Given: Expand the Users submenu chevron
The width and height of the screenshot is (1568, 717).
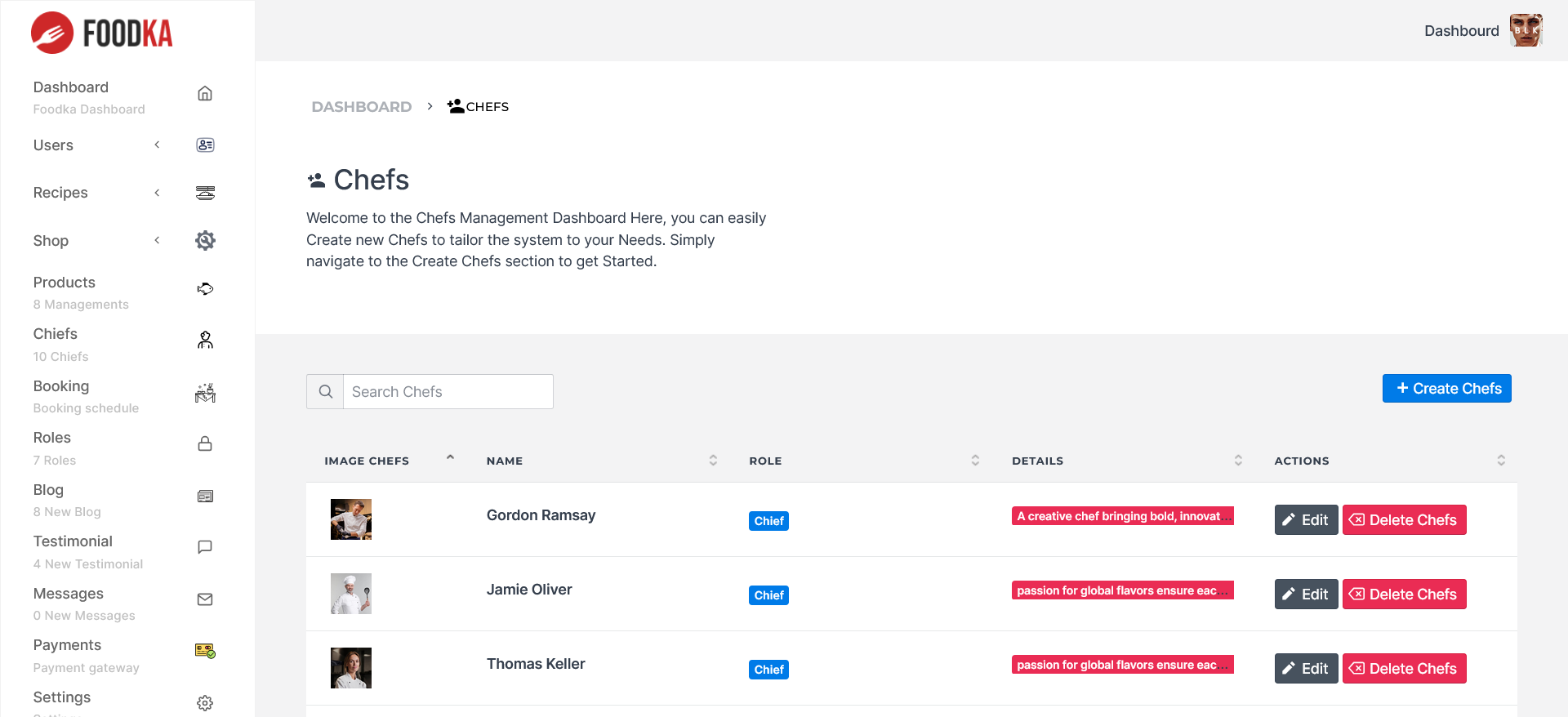Looking at the screenshot, I should pyautogui.click(x=157, y=145).
